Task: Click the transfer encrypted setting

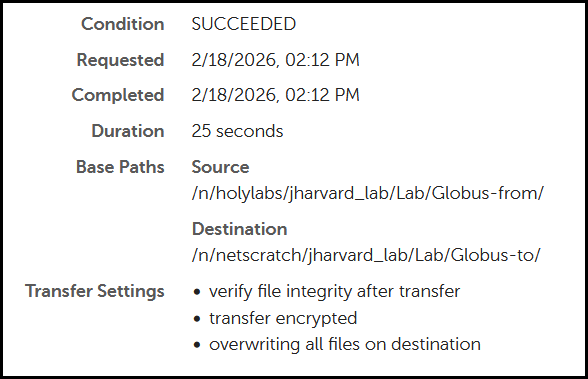Action: tap(283, 318)
